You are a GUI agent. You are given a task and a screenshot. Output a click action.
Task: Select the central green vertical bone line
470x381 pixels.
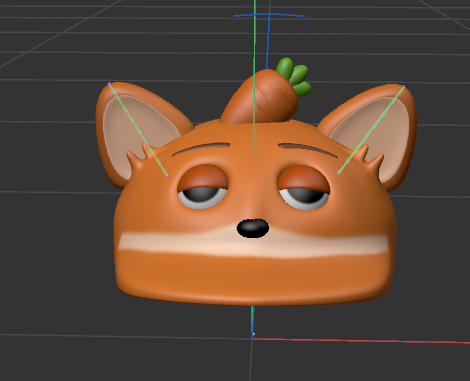tap(254, 77)
